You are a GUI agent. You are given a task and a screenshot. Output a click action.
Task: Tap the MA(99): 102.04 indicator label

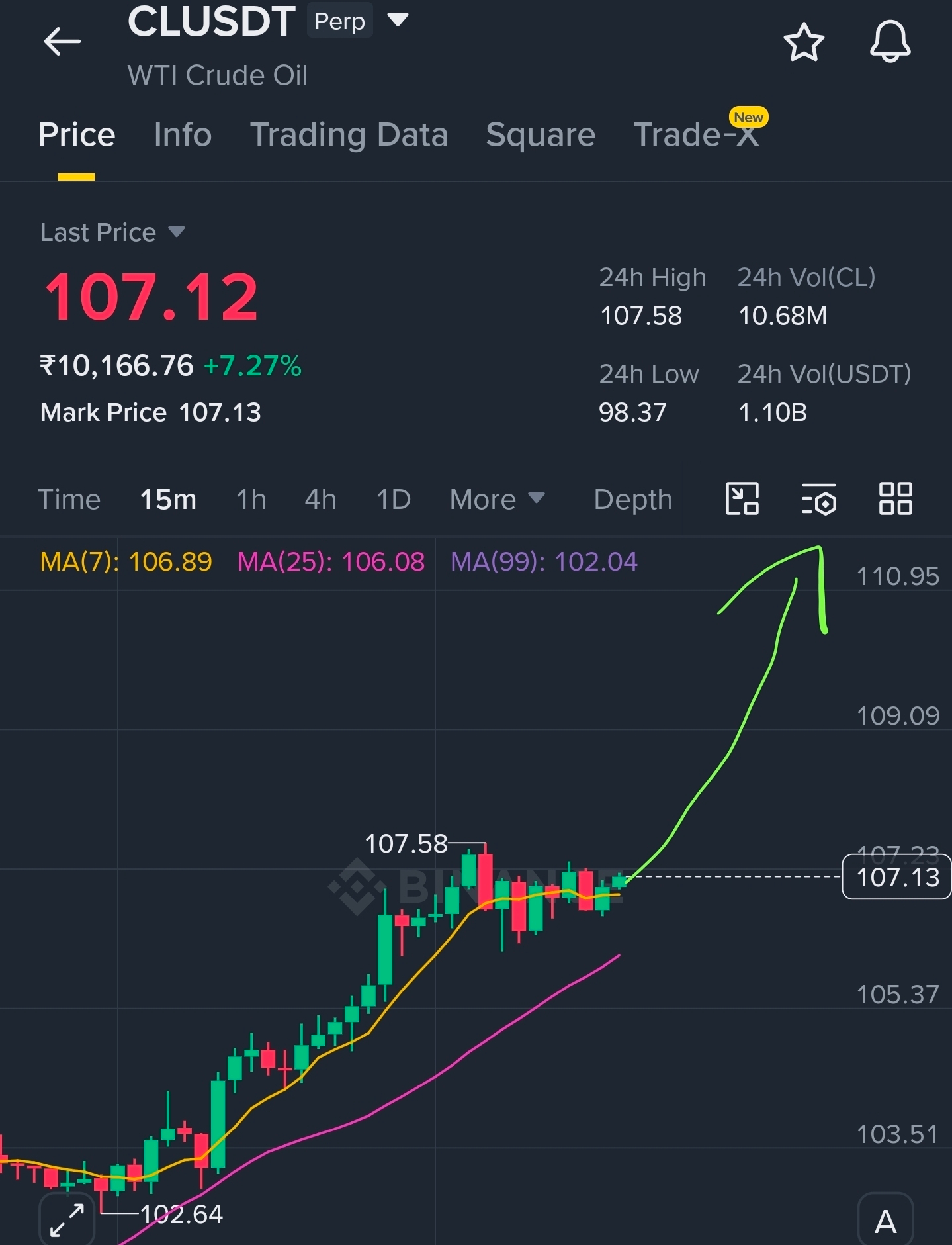pos(544,562)
